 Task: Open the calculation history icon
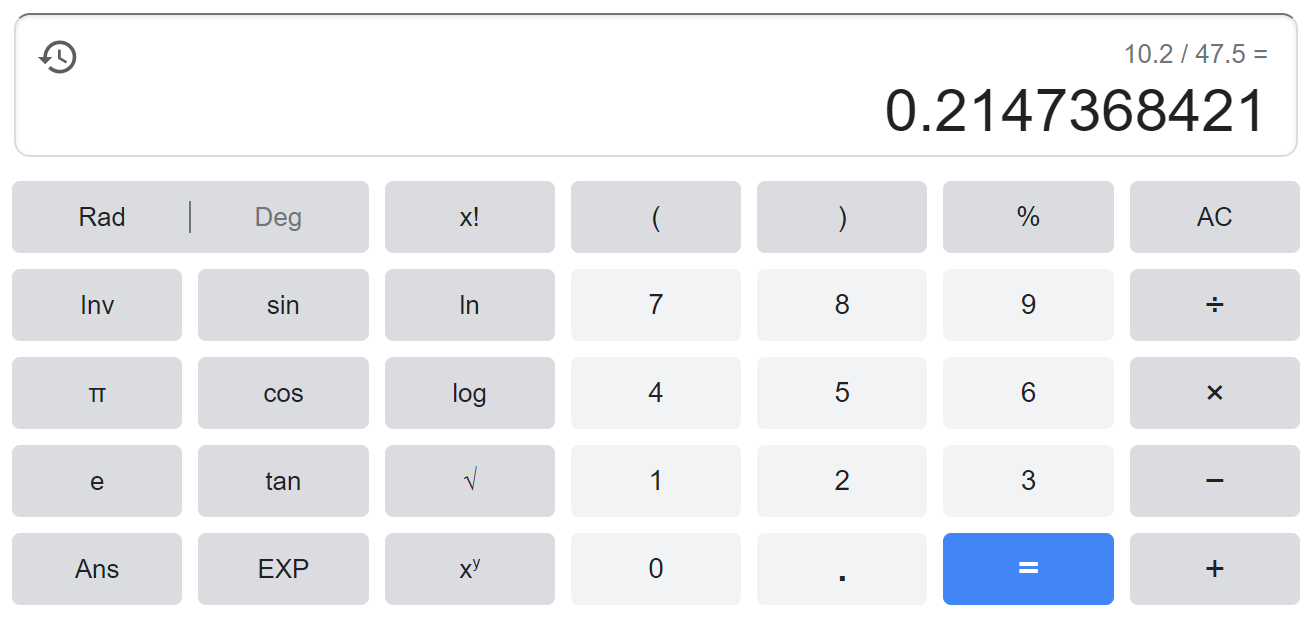tap(58, 57)
